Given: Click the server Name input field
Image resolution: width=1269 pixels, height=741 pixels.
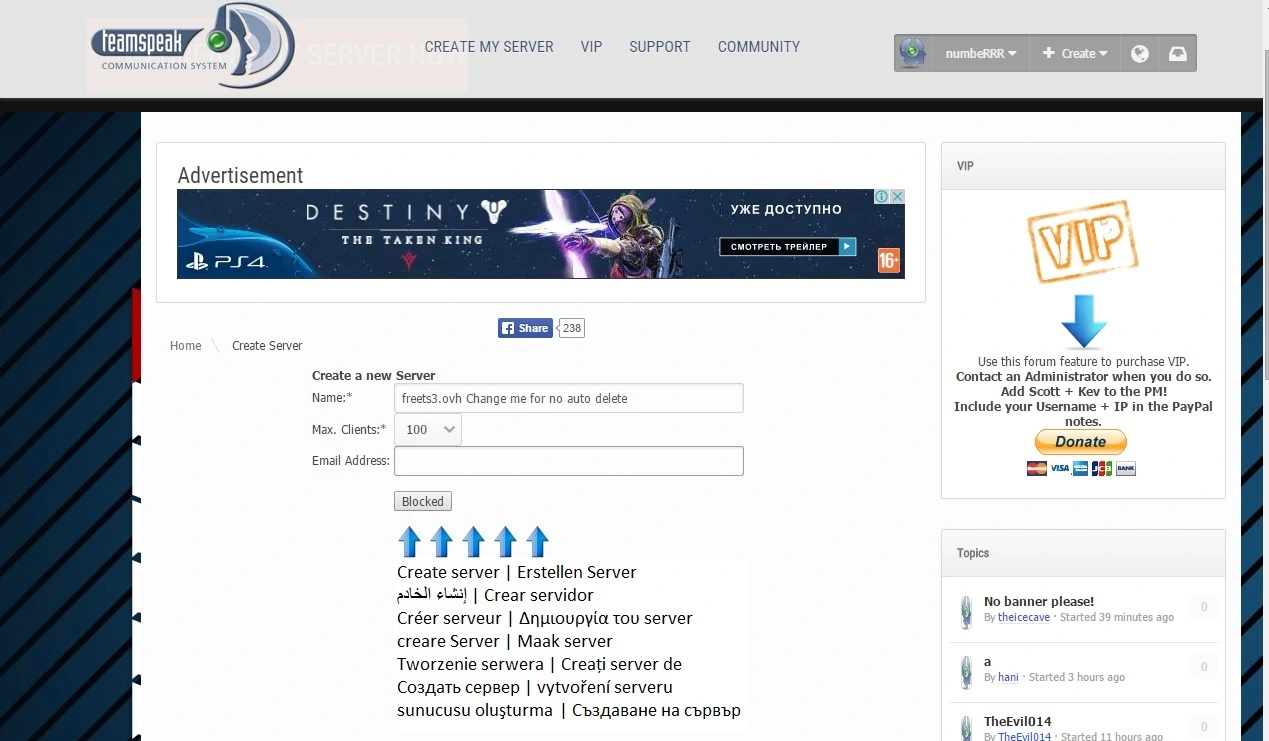Looking at the screenshot, I should click(569, 398).
